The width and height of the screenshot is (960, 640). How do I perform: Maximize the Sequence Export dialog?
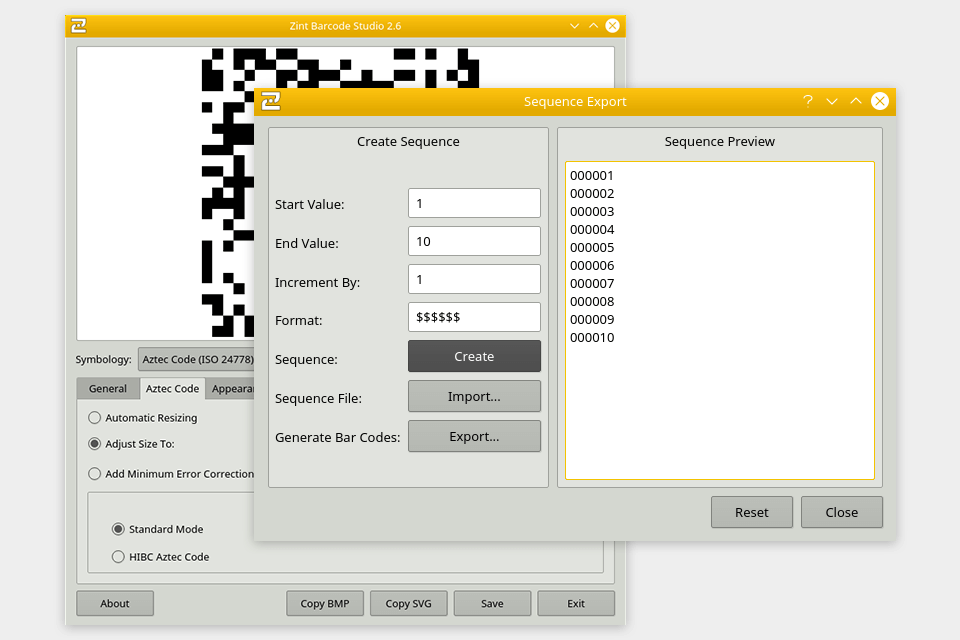[x=855, y=101]
